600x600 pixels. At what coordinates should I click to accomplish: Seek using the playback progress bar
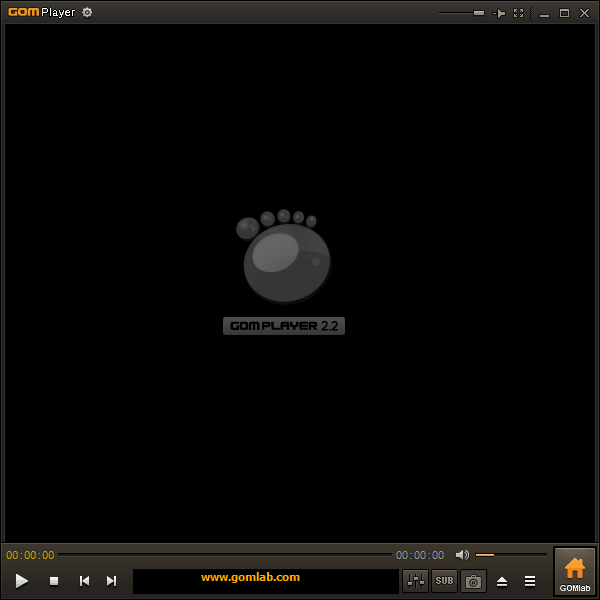click(225, 554)
